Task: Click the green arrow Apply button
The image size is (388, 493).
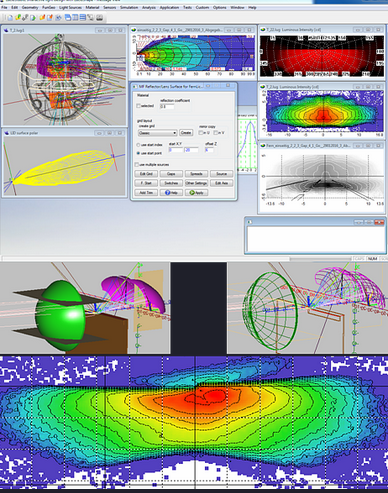Action: [x=196, y=193]
